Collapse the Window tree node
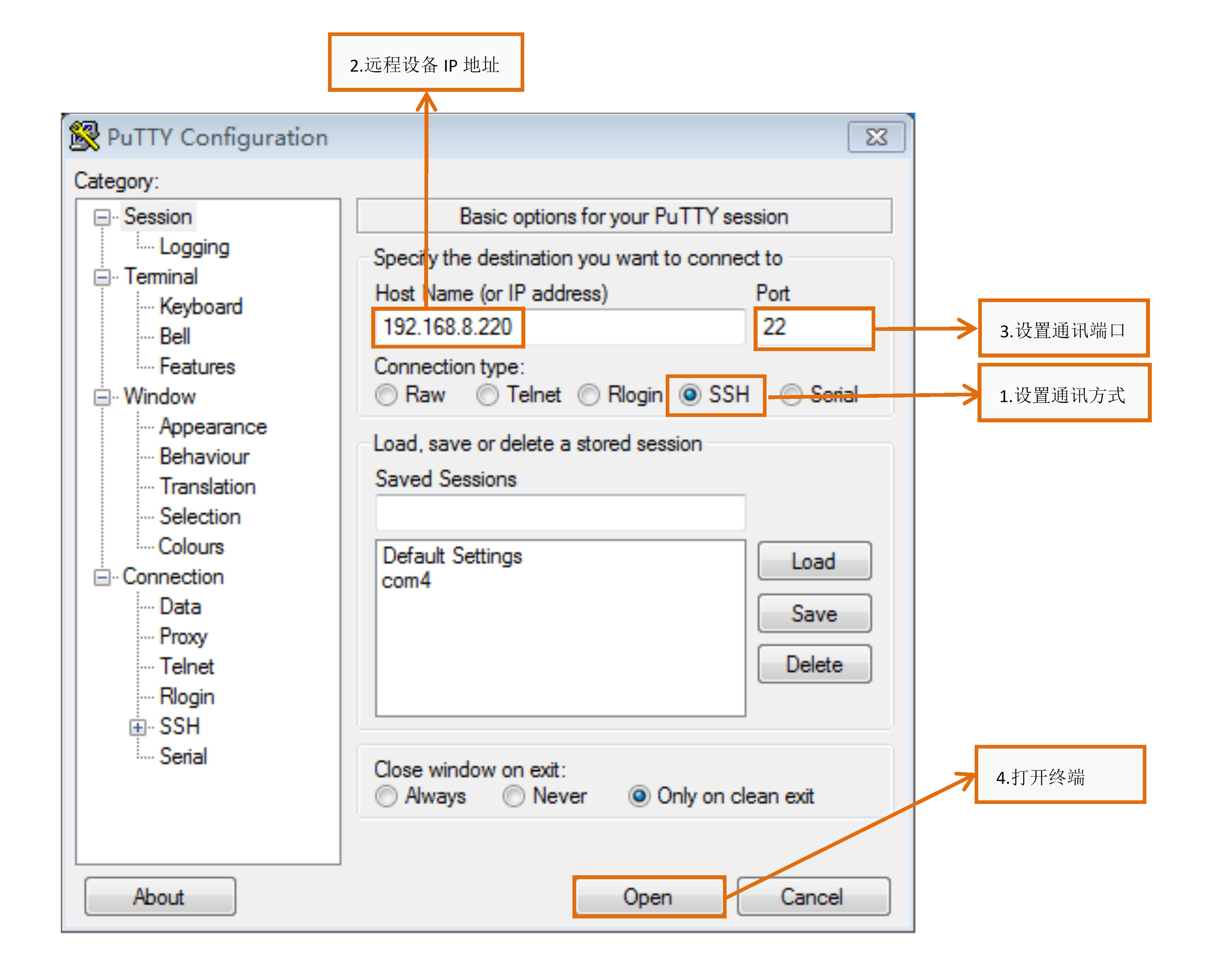1222x980 pixels. click(102, 397)
